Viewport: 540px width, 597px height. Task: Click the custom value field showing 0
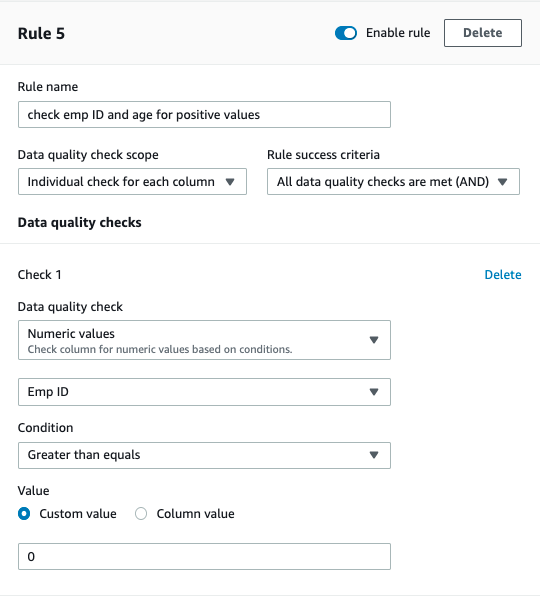click(x=204, y=557)
